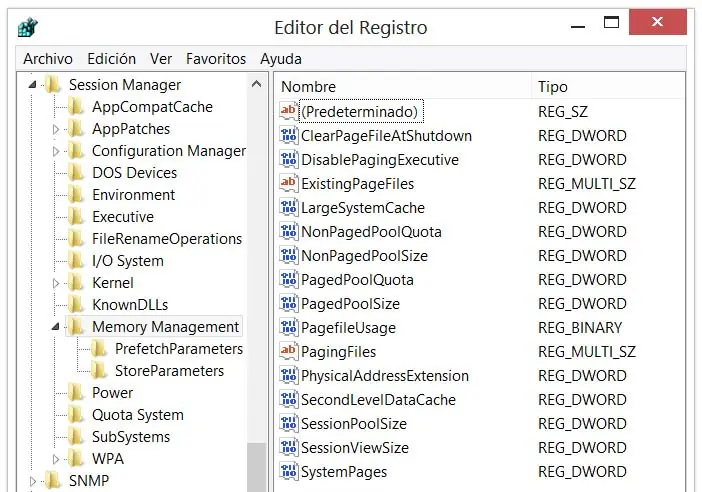Open the Ver menu
The image size is (702, 492).
[x=161, y=59]
